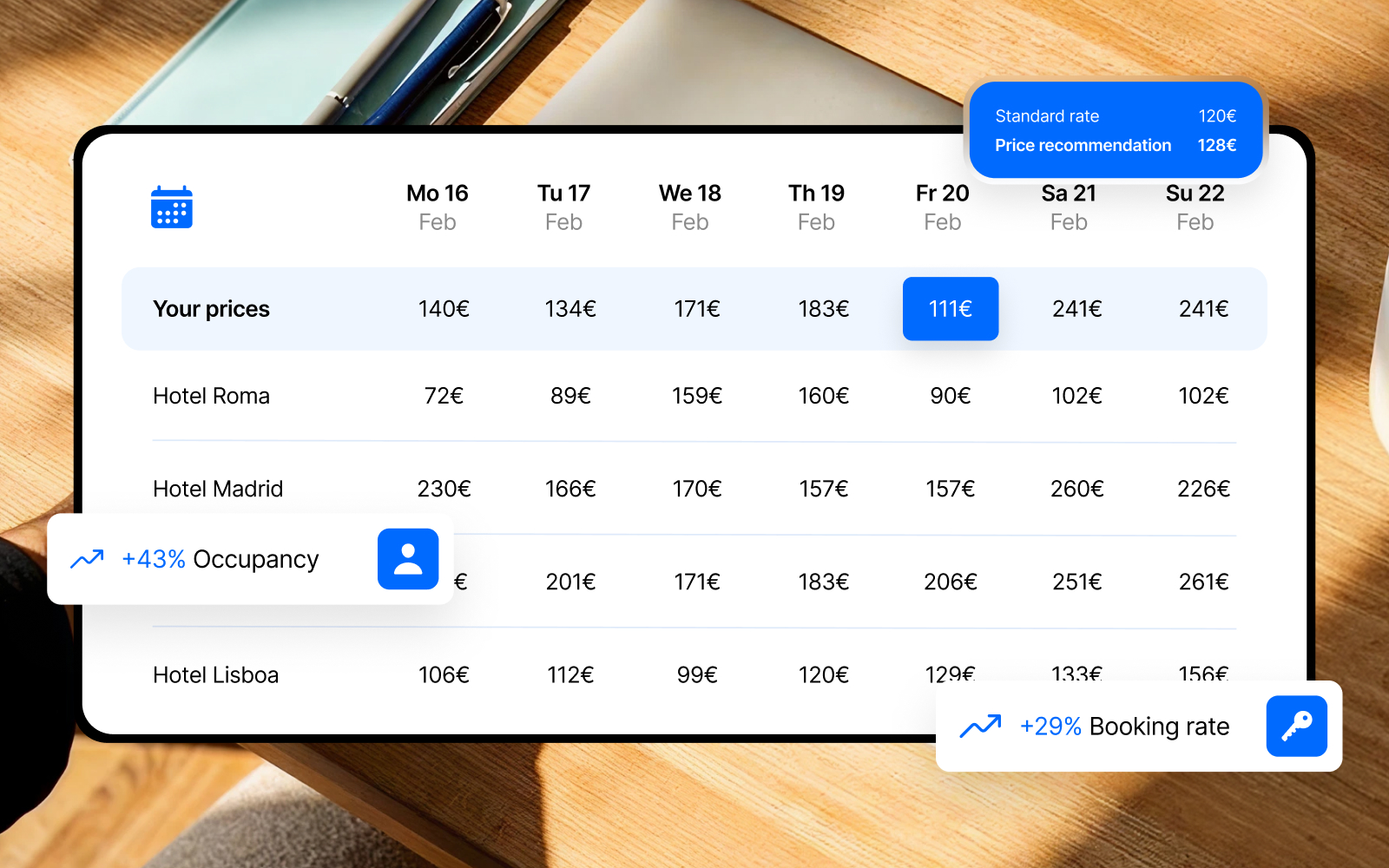Click Hotel Madrid's 157€ Thursday price

click(824, 489)
